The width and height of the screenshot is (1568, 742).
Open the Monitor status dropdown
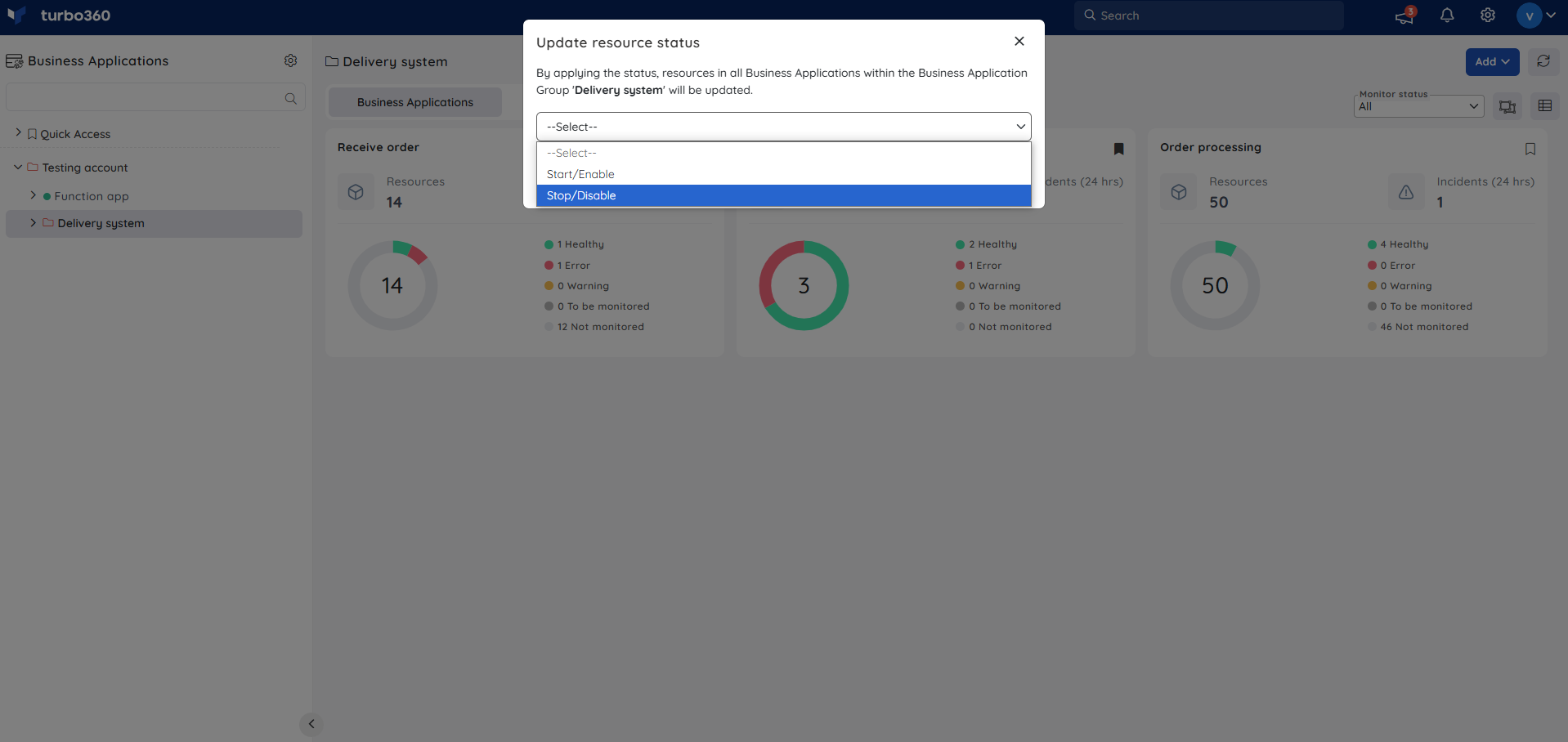click(1419, 106)
